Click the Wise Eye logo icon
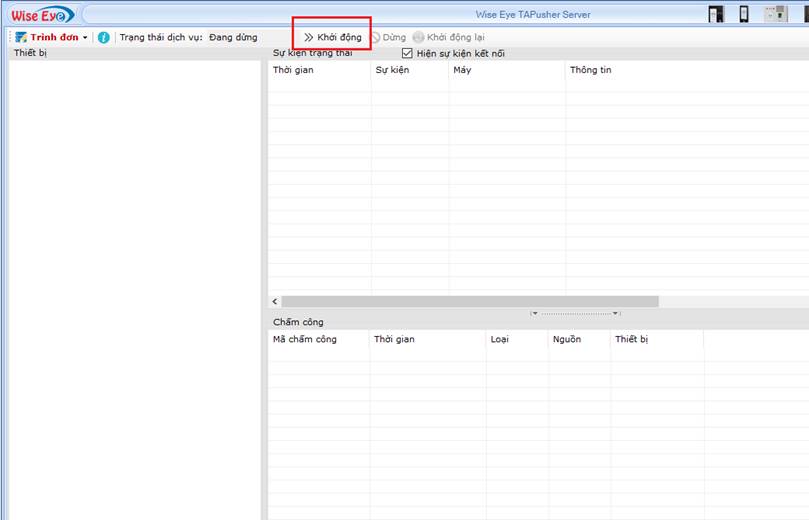809x520 pixels. pos(38,14)
